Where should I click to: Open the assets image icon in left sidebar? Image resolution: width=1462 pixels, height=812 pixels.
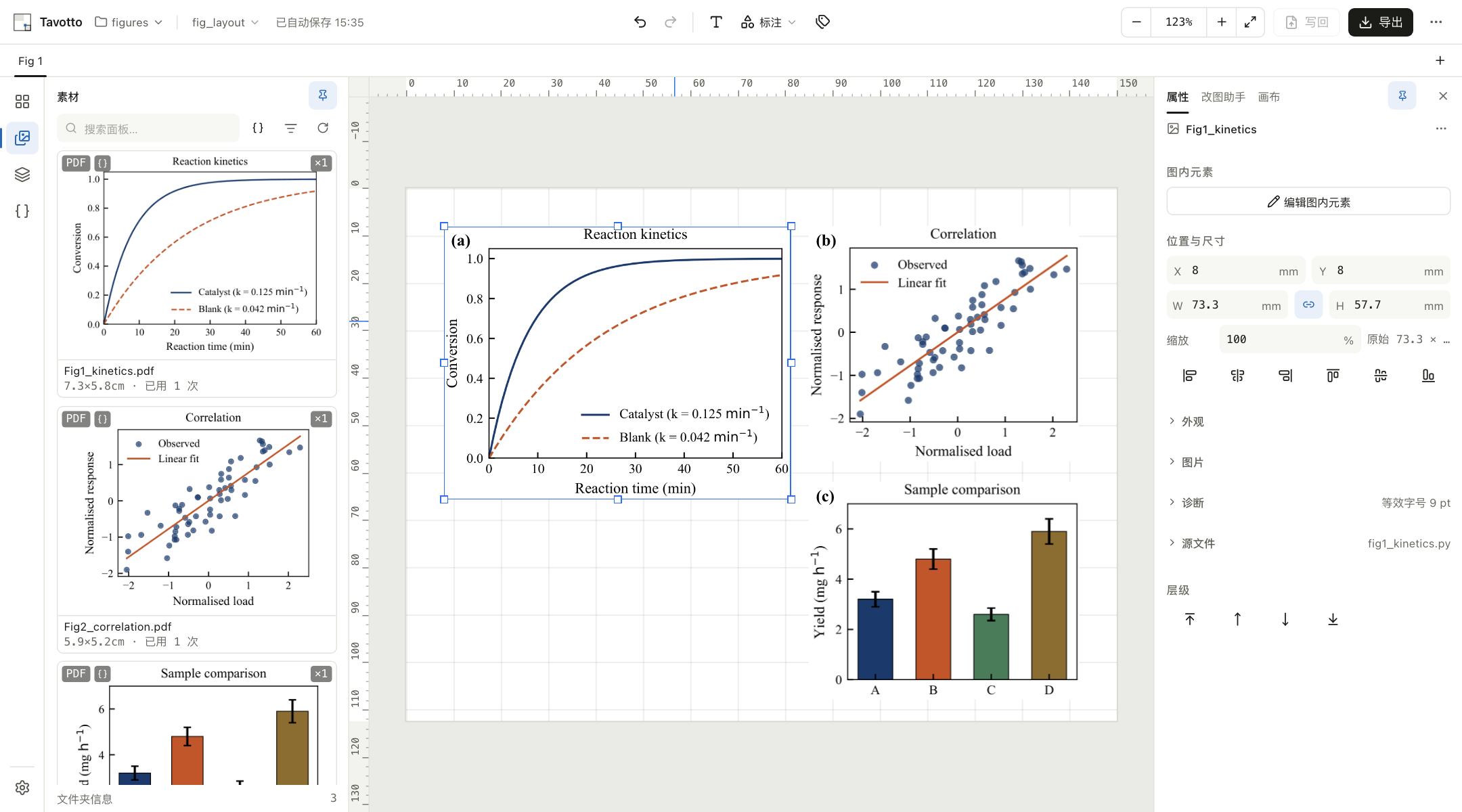coord(22,138)
